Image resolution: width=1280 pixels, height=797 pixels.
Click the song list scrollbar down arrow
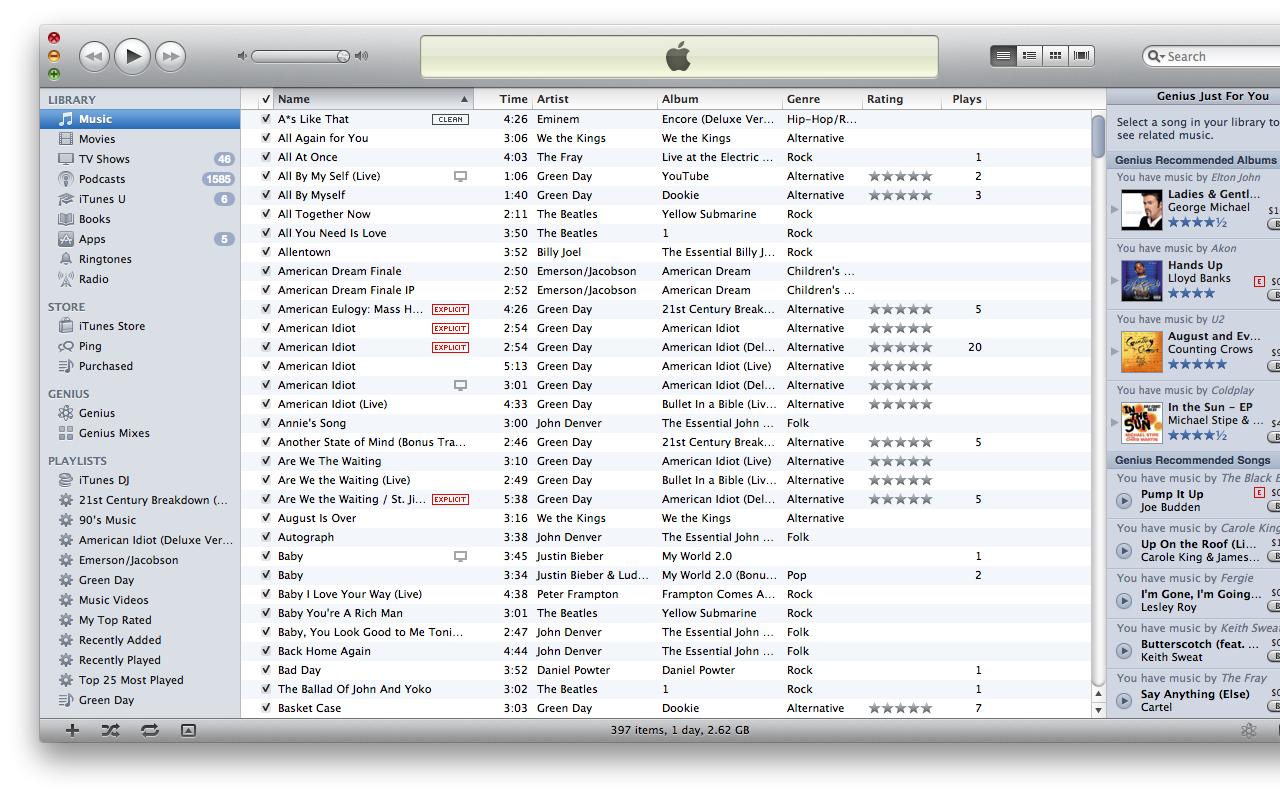tap(1098, 710)
